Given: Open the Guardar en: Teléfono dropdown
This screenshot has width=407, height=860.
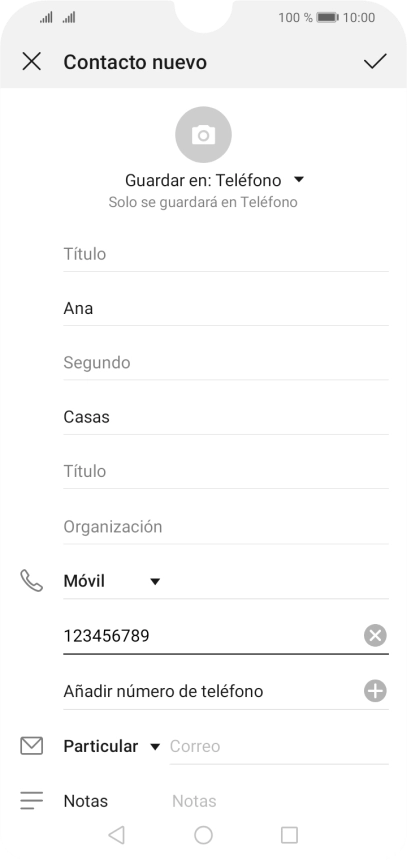Looking at the screenshot, I should [214, 180].
